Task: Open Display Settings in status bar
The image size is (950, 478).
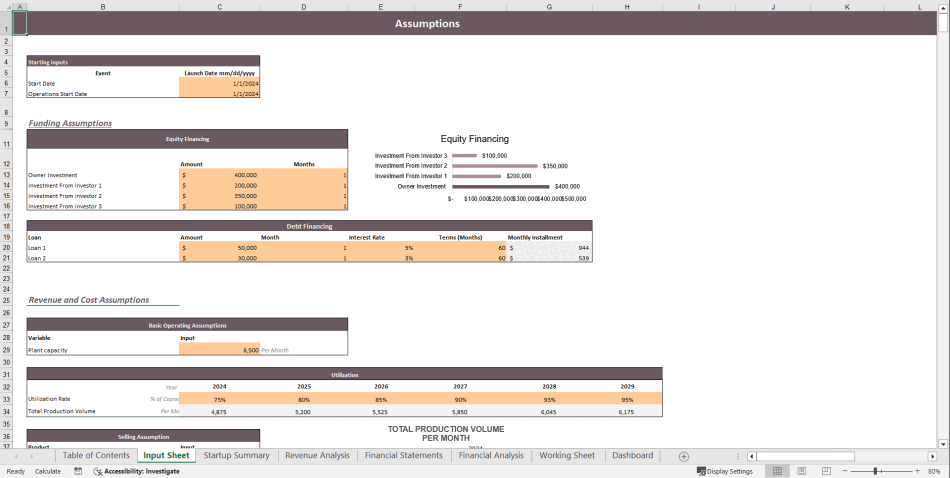Action: (x=724, y=471)
